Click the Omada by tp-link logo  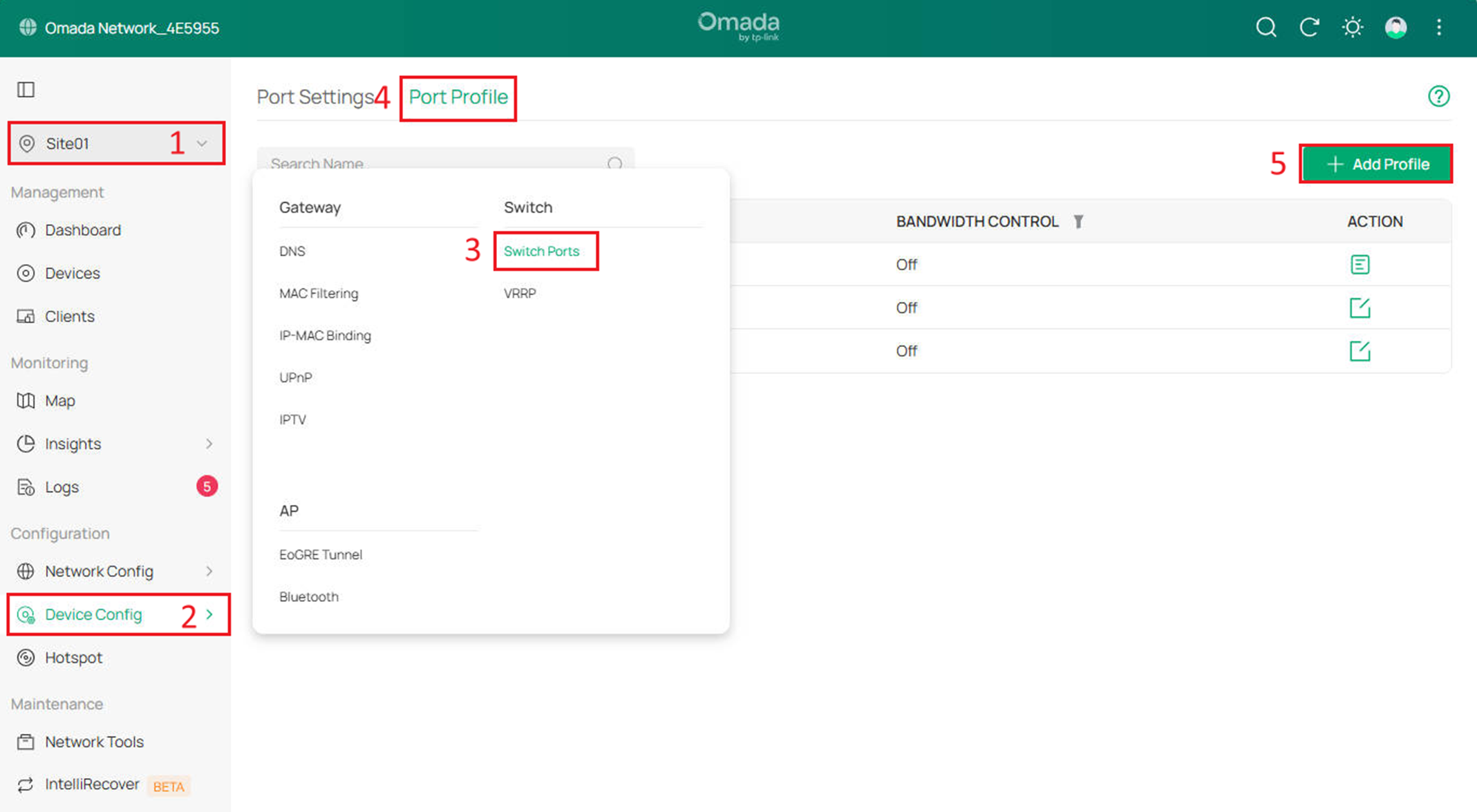pyautogui.click(x=738, y=27)
